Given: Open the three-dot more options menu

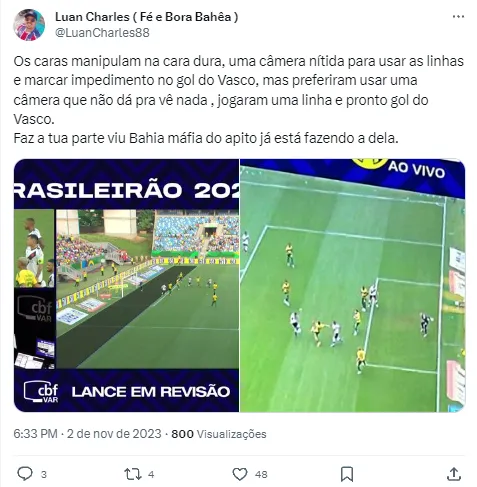Looking at the screenshot, I should [458, 16].
